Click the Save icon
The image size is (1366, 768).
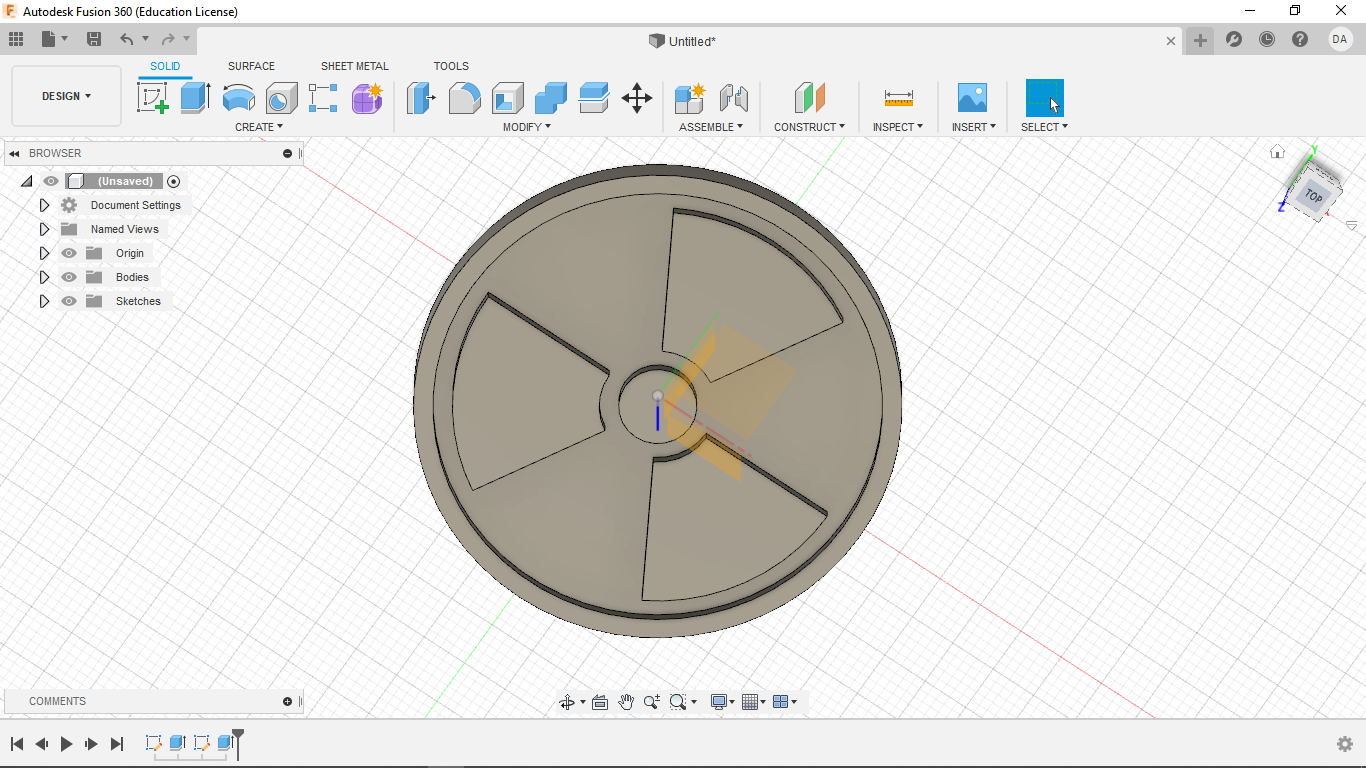tap(94, 39)
